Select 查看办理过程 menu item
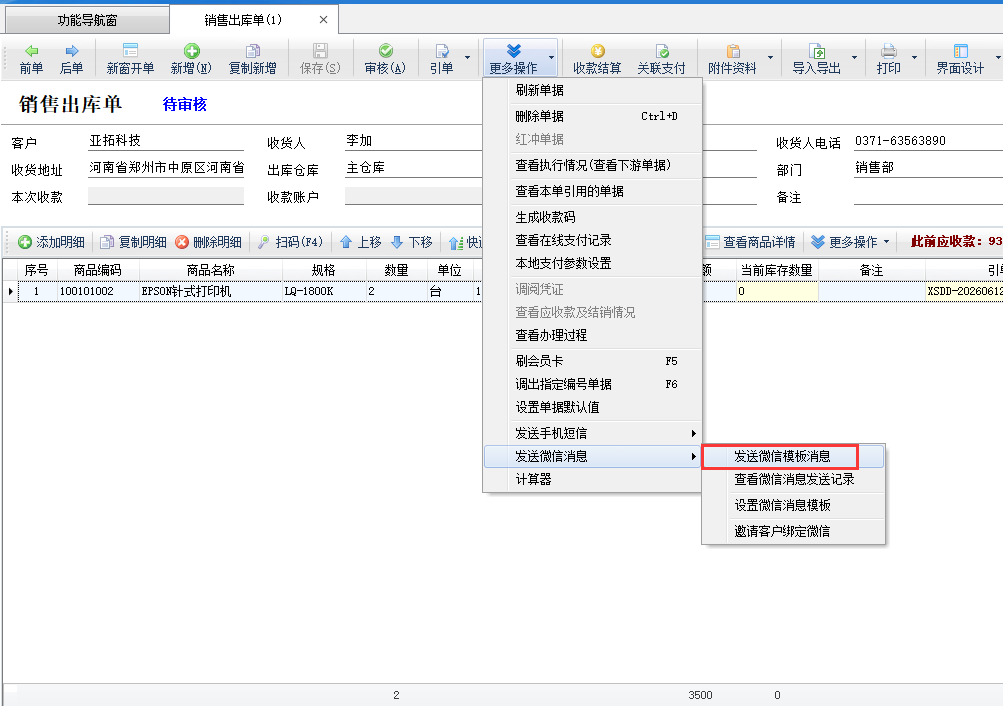Image resolution: width=1003 pixels, height=706 pixels. point(592,335)
